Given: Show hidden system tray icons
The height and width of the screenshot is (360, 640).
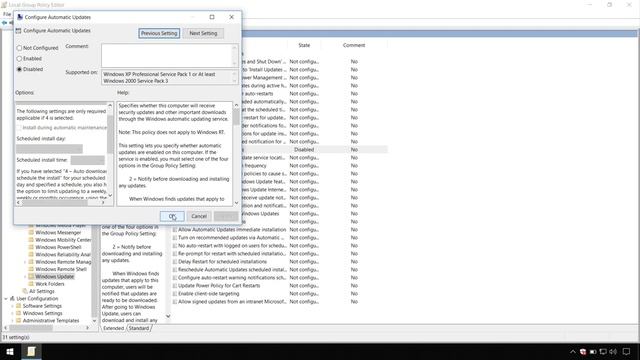Looking at the screenshot, I should (x=573, y=351).
